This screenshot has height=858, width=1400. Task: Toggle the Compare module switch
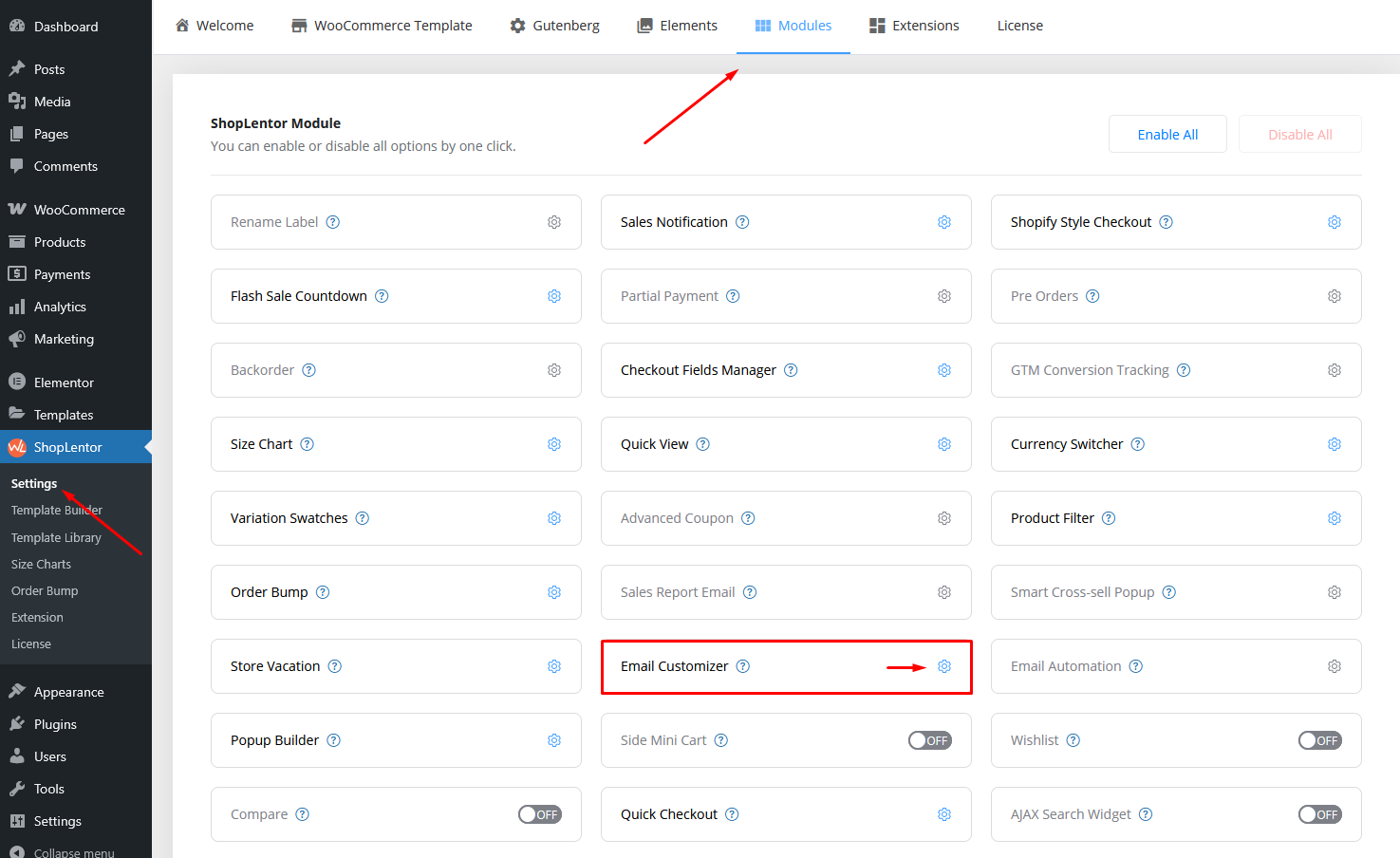[x=539, y=814]
